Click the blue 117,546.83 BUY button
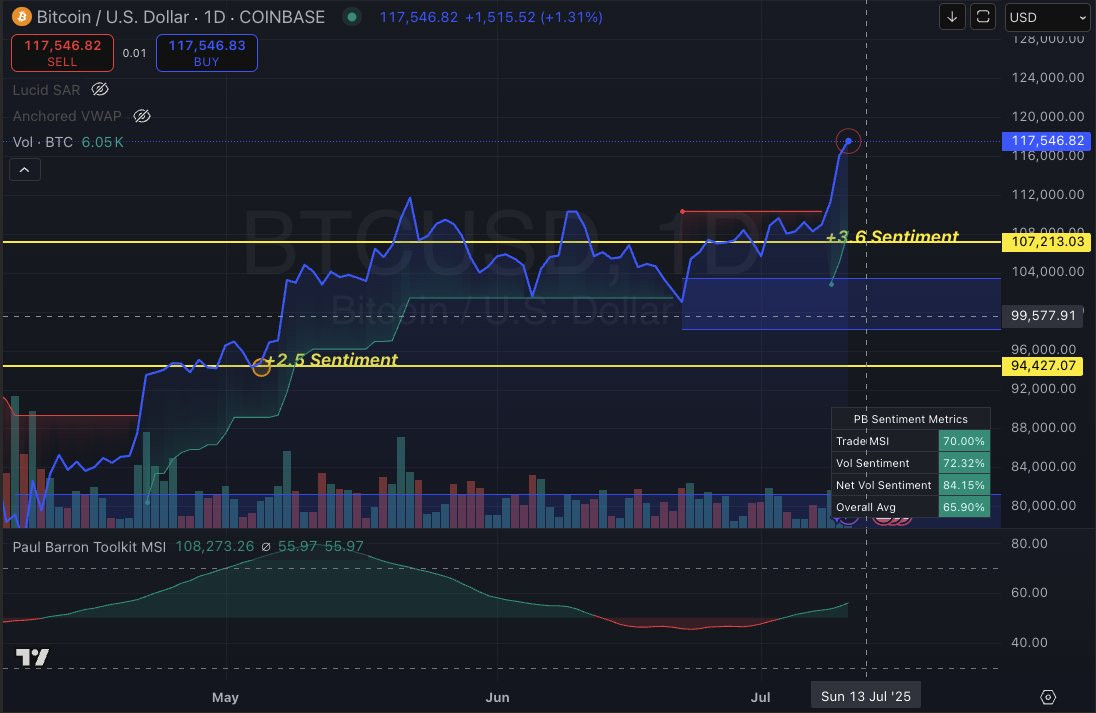This screenshot has width=1096, height=713. point(207,53)
